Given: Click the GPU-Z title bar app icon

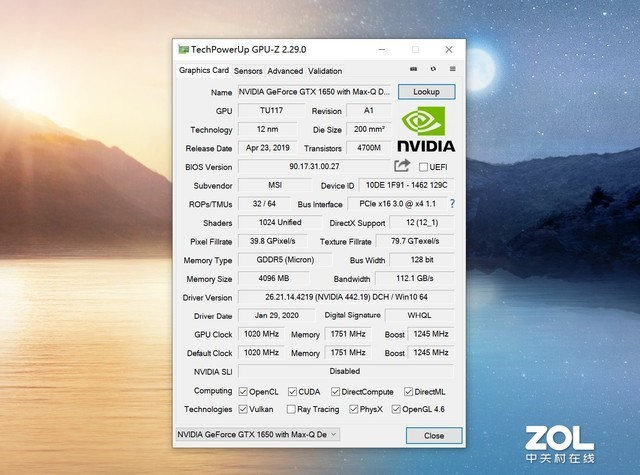Looking at the screenshot, I should click(183, 50).
